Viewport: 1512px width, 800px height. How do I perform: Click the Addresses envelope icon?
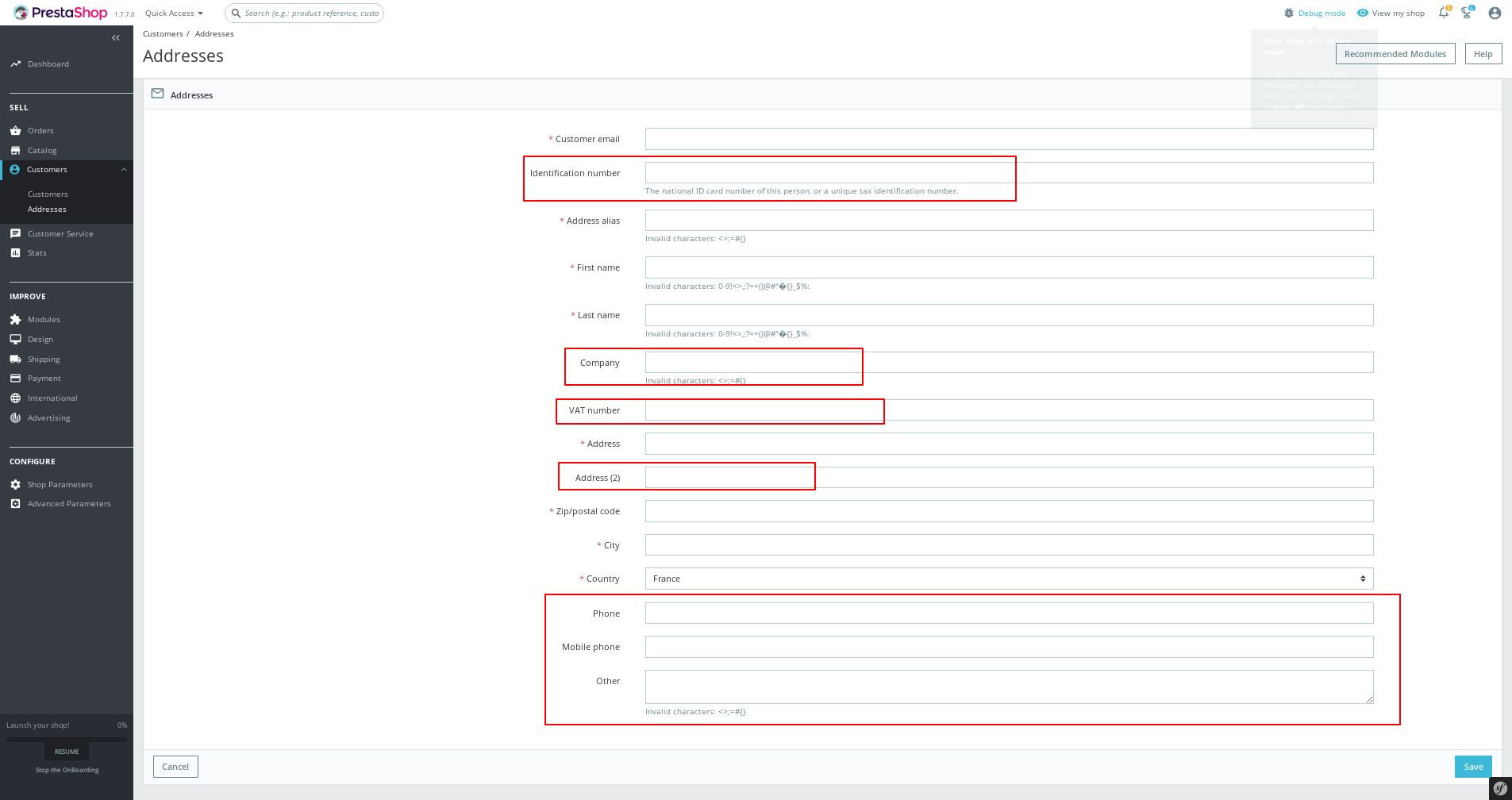[157, 94]
